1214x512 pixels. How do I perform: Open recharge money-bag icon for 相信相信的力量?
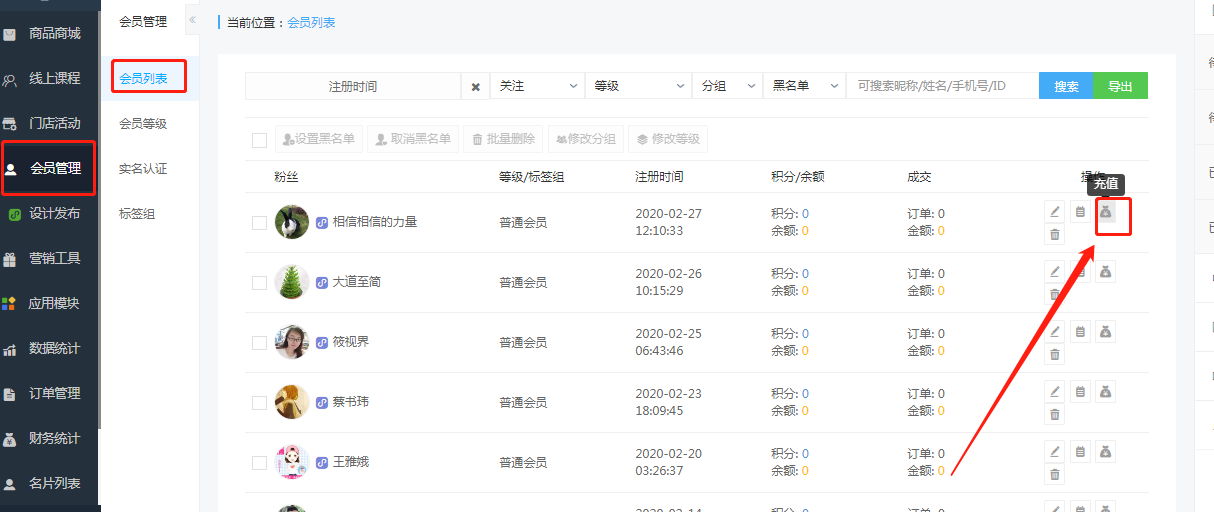[x=1105, y=211]
